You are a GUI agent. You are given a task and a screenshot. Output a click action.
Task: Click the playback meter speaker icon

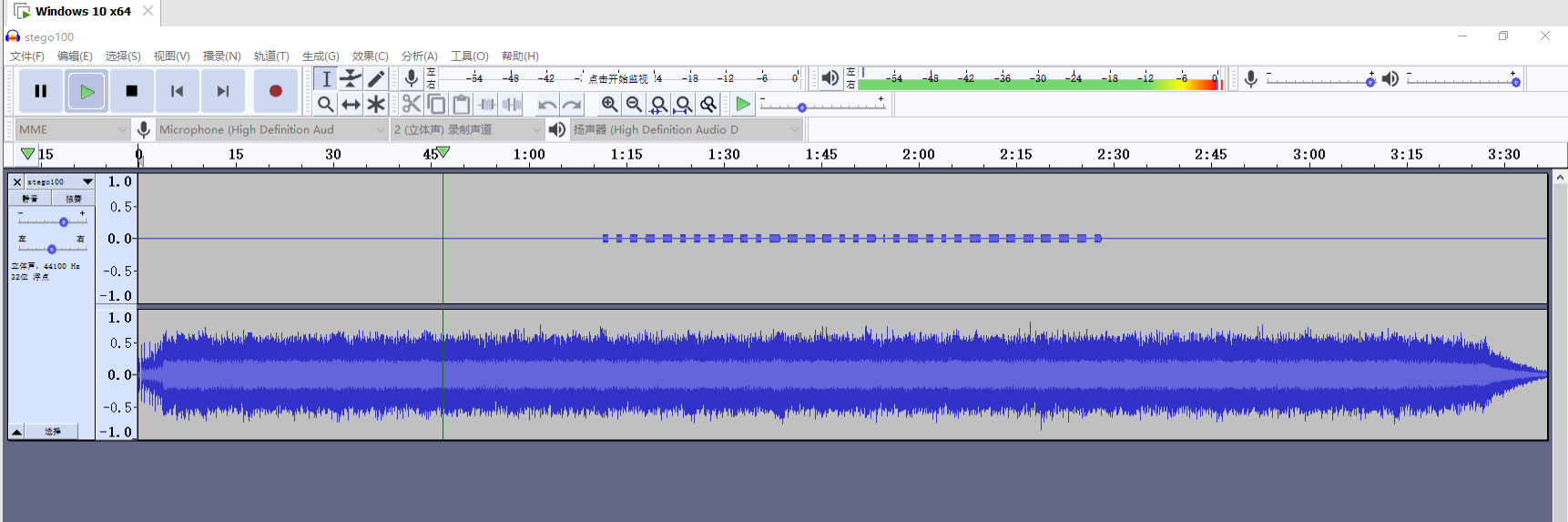point(830,78)
